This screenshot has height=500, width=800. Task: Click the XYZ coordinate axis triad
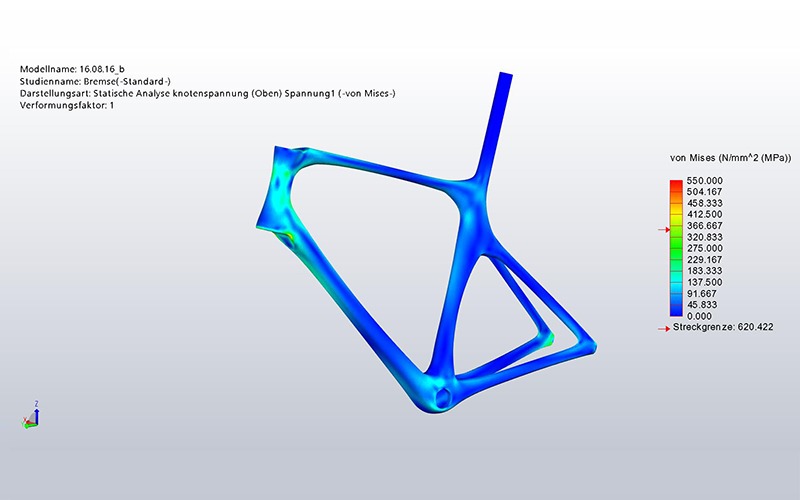click(31, 415)
